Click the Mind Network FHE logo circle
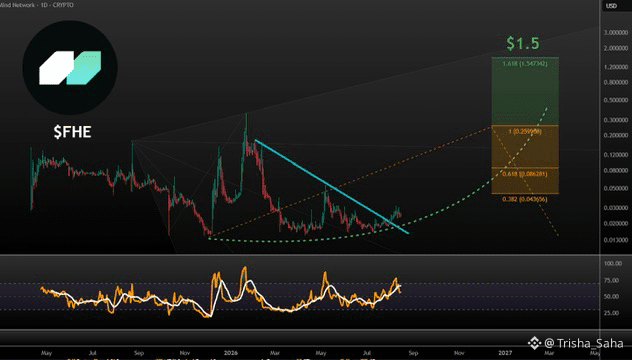 pyautogui.click(x=70, y=68)
